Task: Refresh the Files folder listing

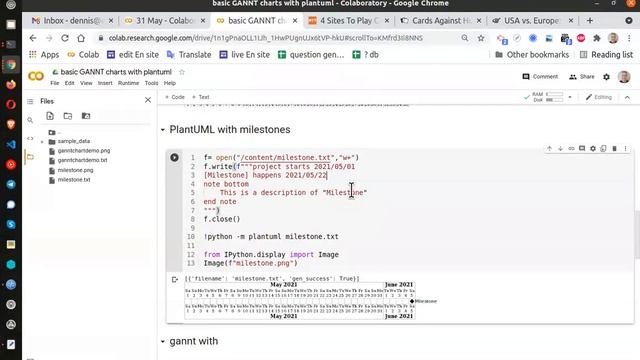Action: [x=68, y=116]
